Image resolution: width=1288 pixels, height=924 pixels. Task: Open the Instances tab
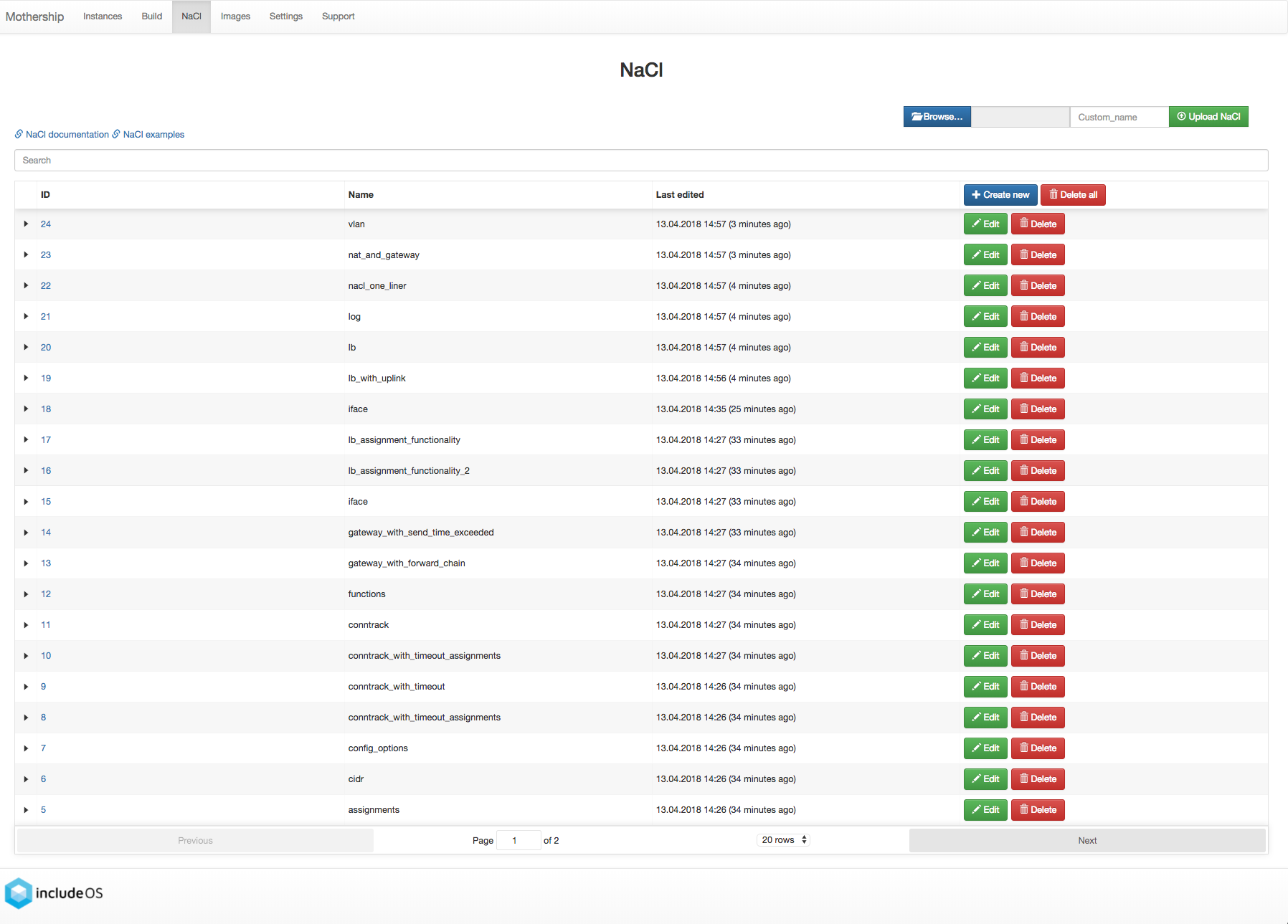coord(103,16)
